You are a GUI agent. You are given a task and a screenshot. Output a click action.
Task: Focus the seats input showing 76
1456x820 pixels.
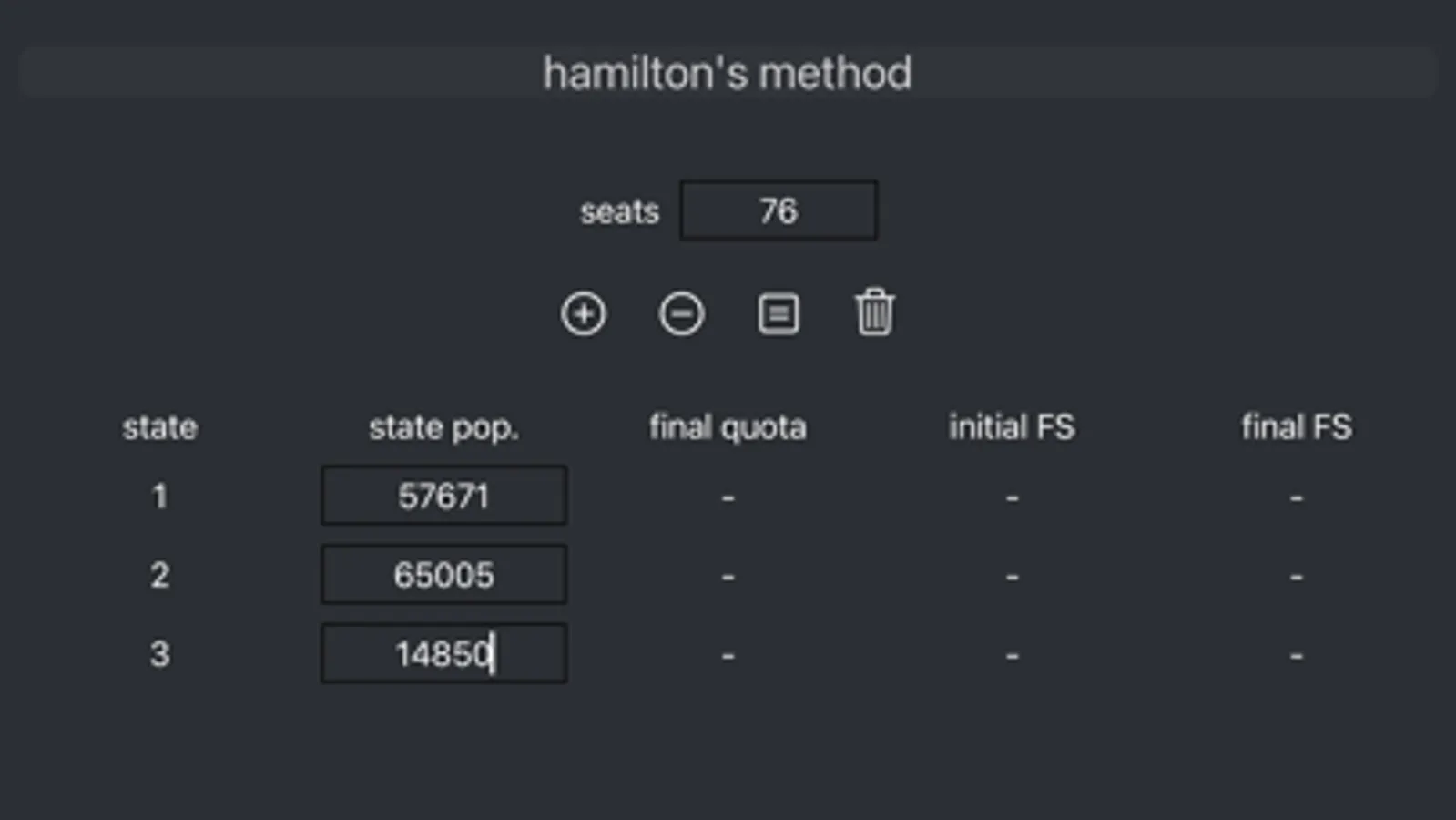pyautogui.click(x=779, y=211)
